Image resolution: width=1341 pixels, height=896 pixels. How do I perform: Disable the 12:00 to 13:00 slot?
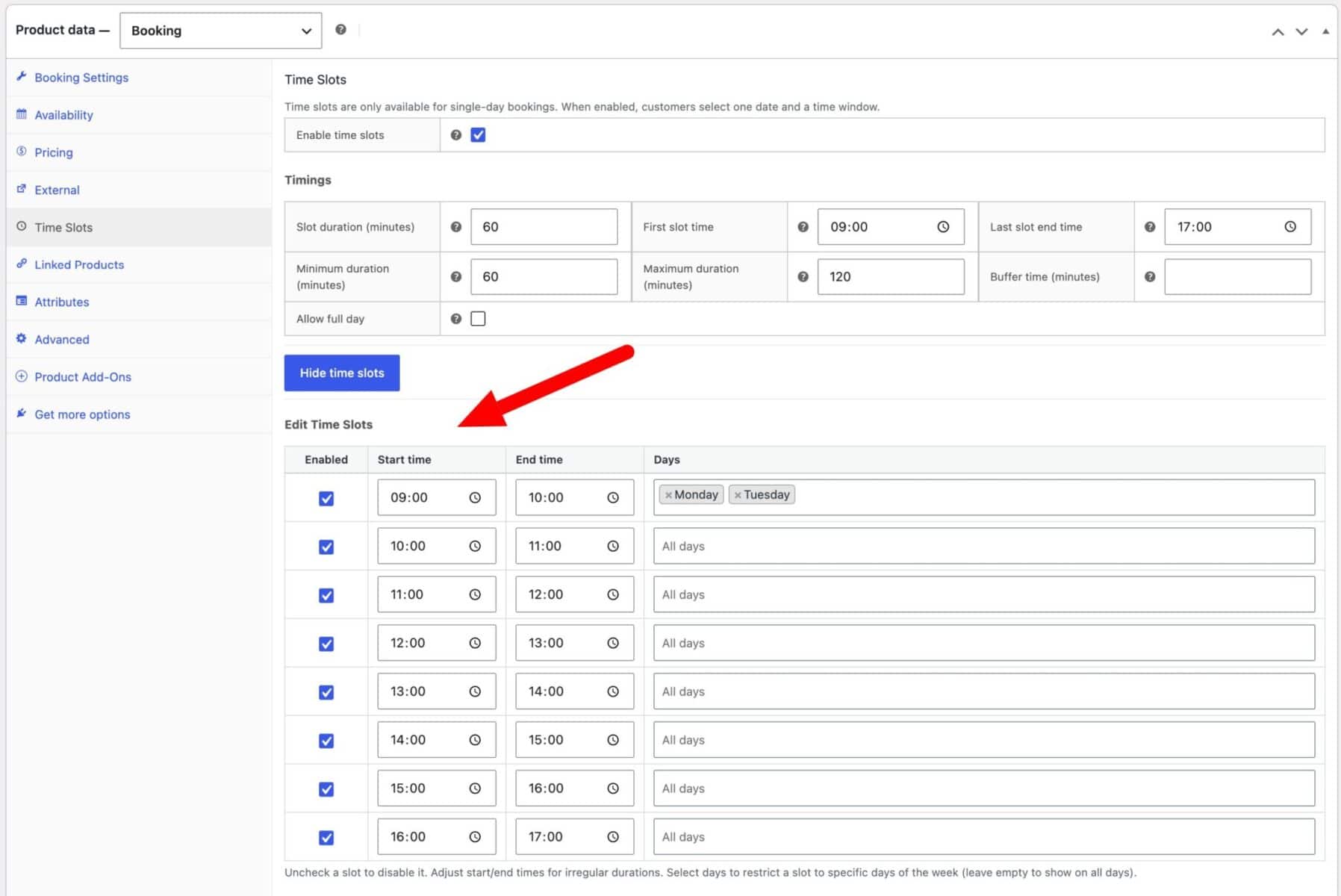(326, 644)
